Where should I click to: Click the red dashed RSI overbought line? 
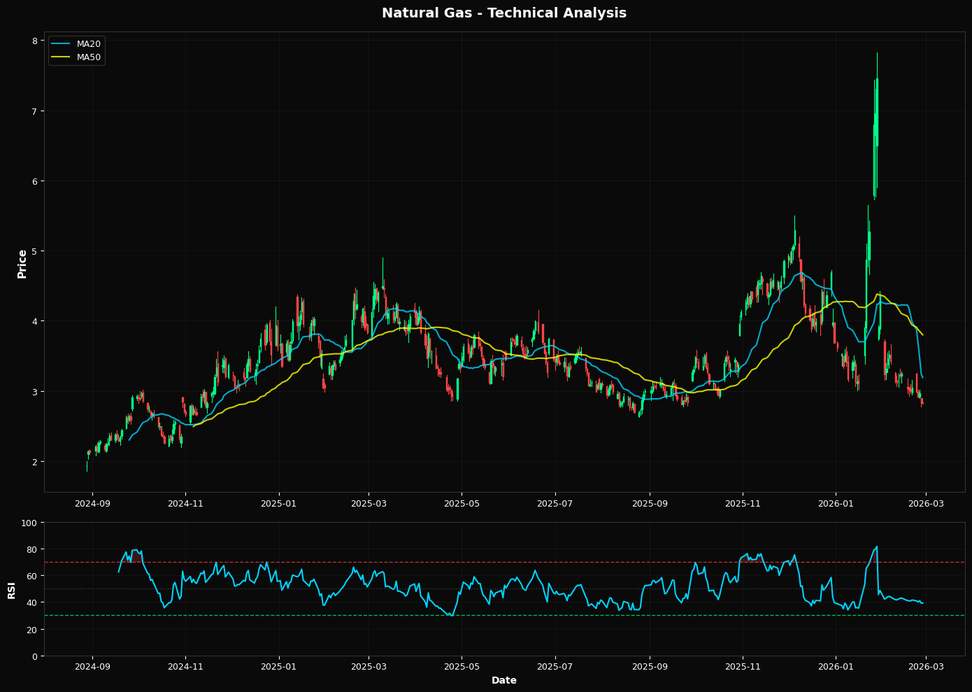tap(505, 562)
